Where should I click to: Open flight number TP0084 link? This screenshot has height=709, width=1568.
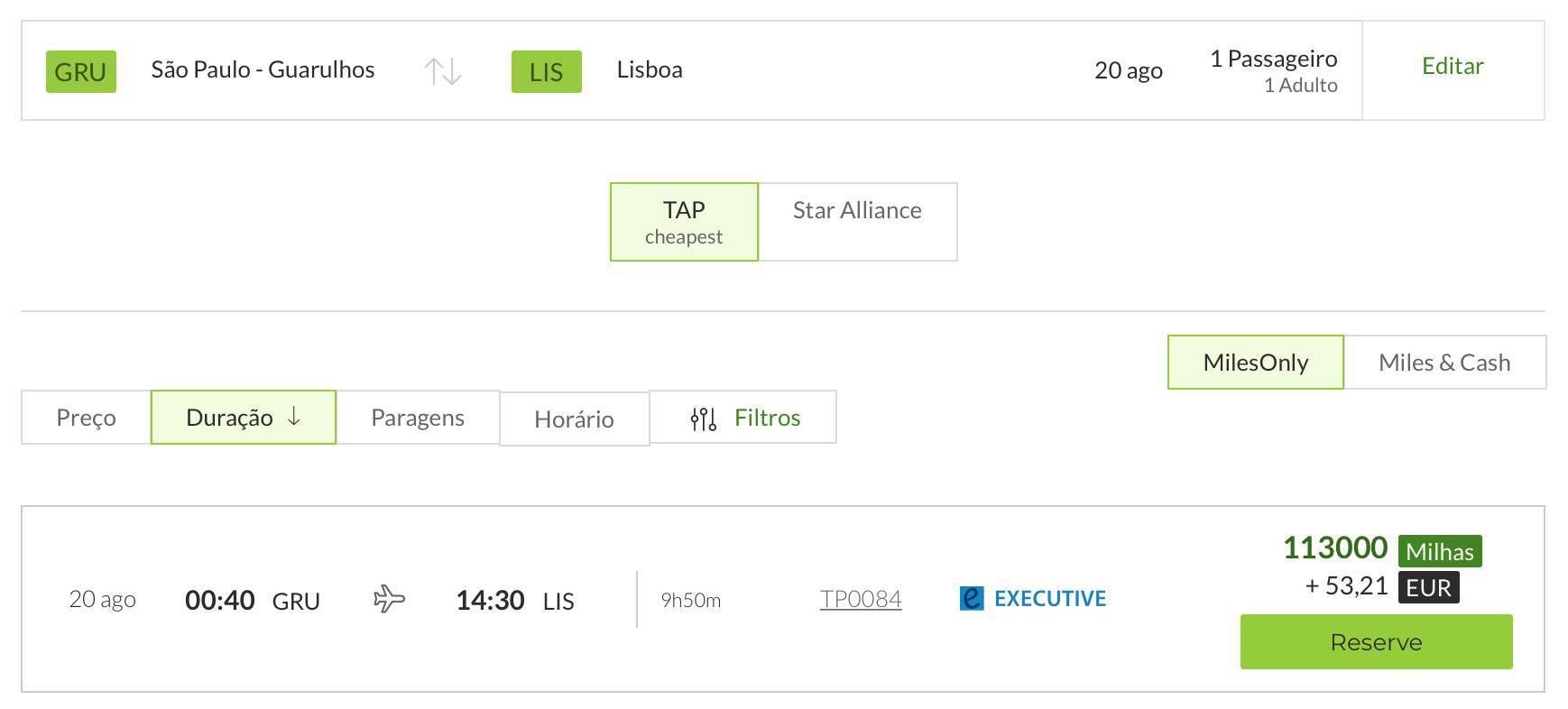[x=861, y=599]
